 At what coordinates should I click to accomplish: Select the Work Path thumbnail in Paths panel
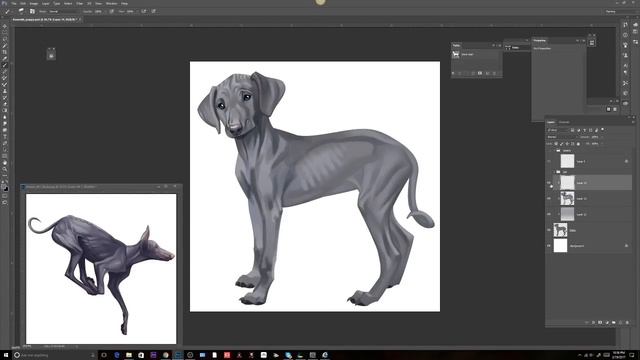point(456,54)
